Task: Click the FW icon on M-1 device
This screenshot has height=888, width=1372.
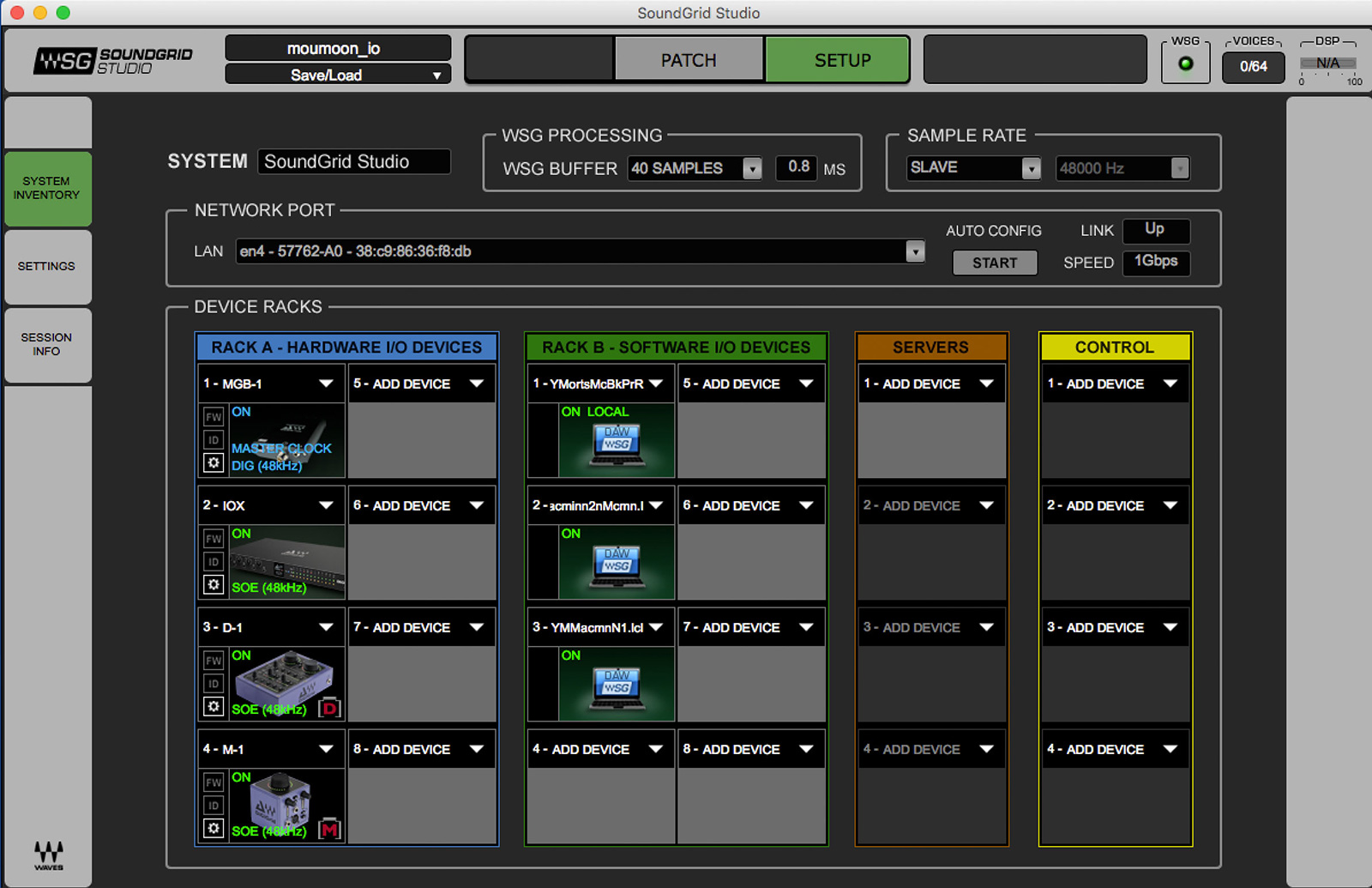Action: tap(214, 782)
